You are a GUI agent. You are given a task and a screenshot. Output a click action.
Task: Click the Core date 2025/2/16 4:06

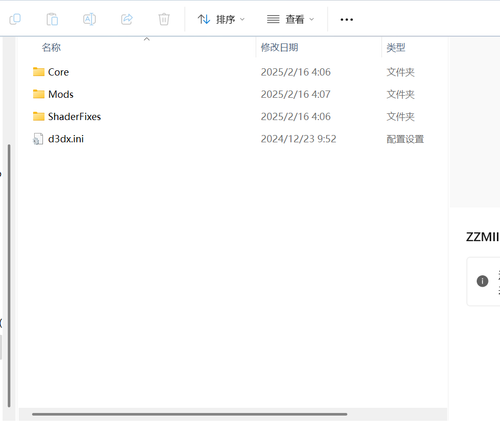296,72
